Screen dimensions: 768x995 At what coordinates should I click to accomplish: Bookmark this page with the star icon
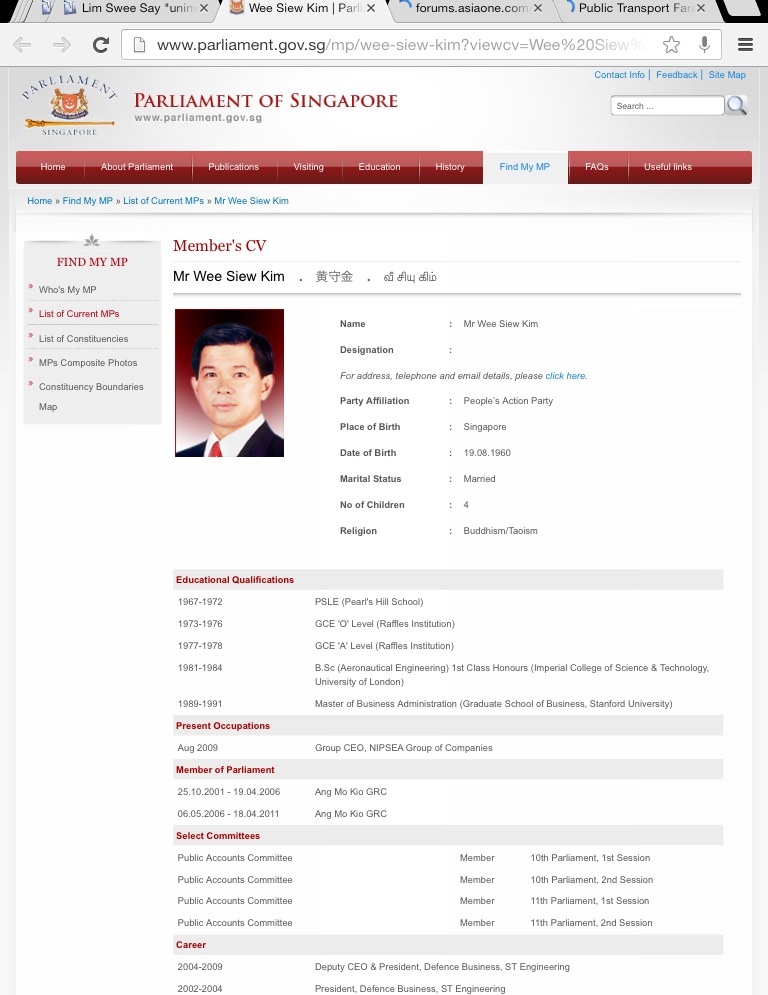671,44
